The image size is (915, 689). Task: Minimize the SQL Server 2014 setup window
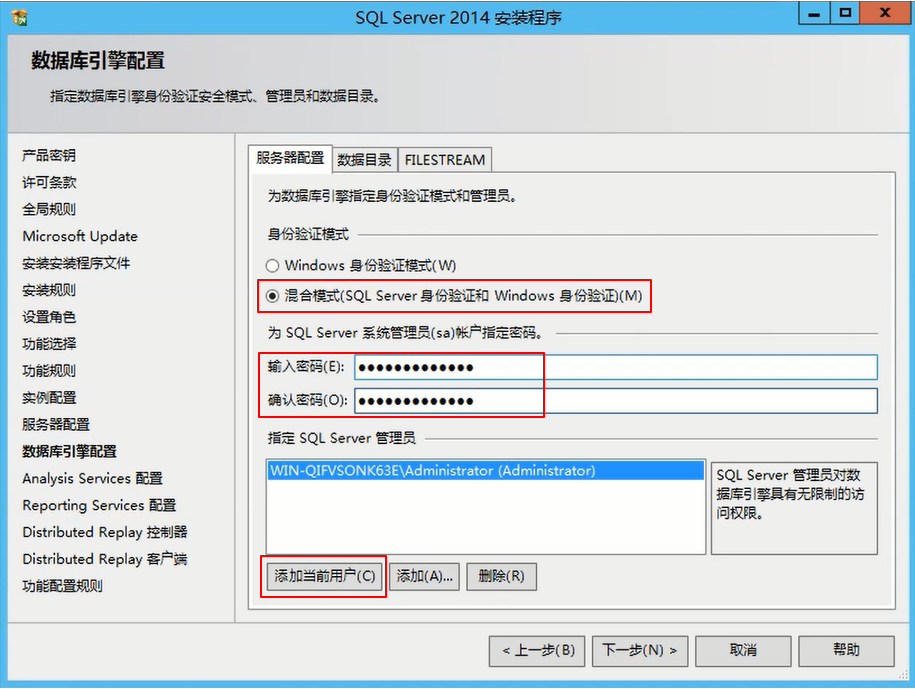click(x=814, y=13)
